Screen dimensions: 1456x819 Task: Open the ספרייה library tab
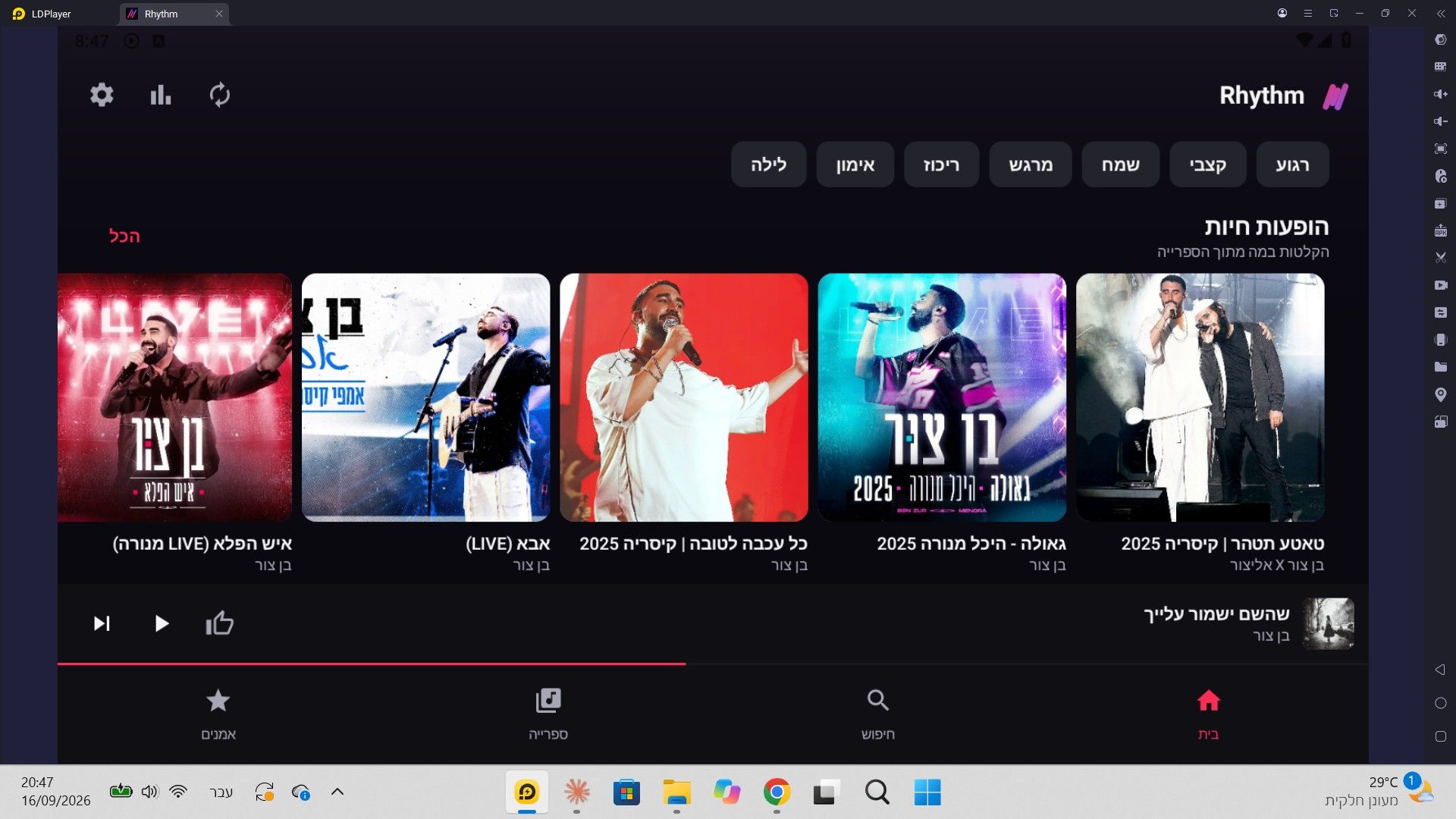point(548,714)
